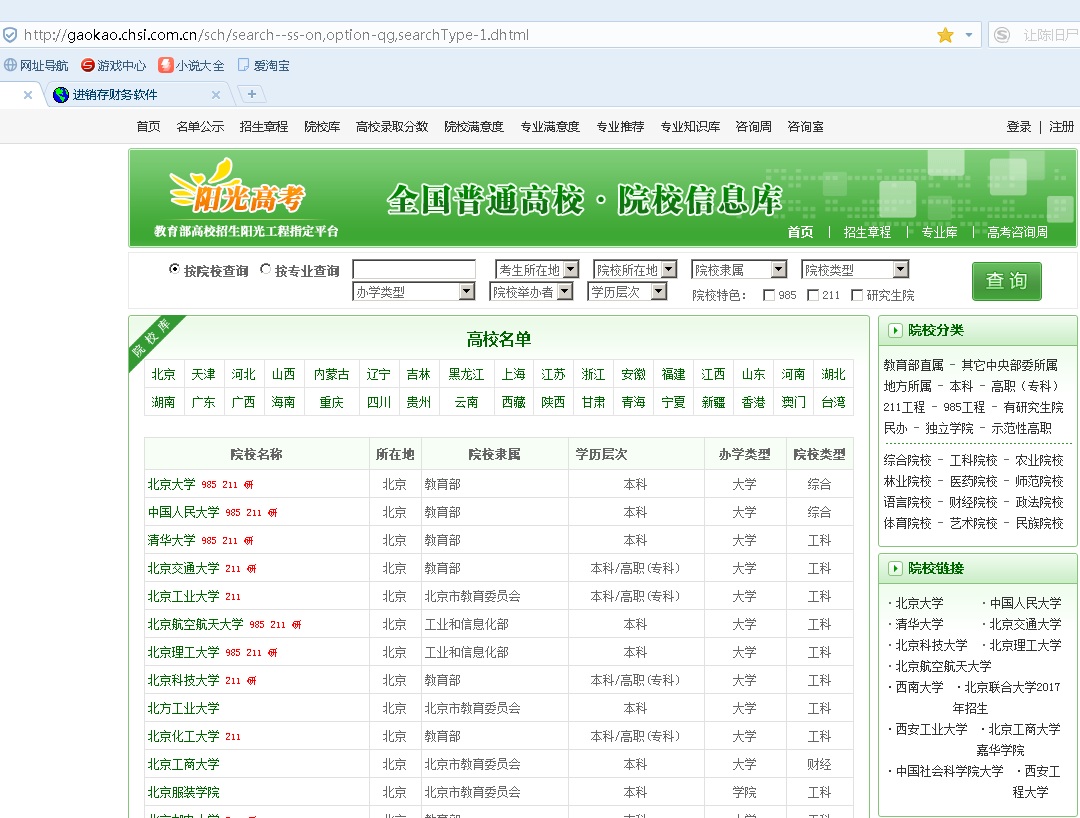Viewport: 1080px width, 818px height.
Task: Select 按专业查询 radio button
Action: (x=266, y=270)
